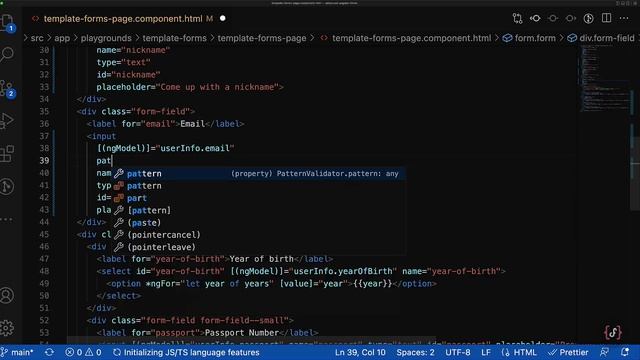
Task: Click 'app' in breadcrumb path
Action: (62, 38)
